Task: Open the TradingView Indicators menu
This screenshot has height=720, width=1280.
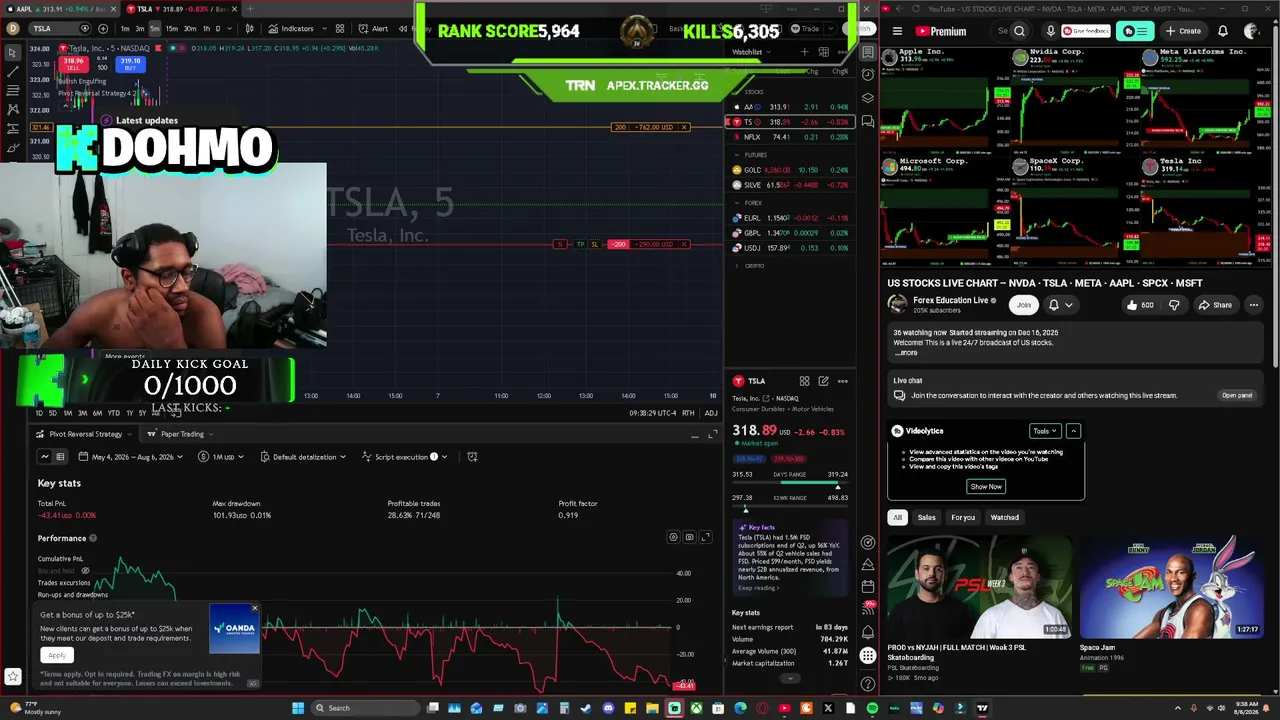Action: [x=291, y=28]
